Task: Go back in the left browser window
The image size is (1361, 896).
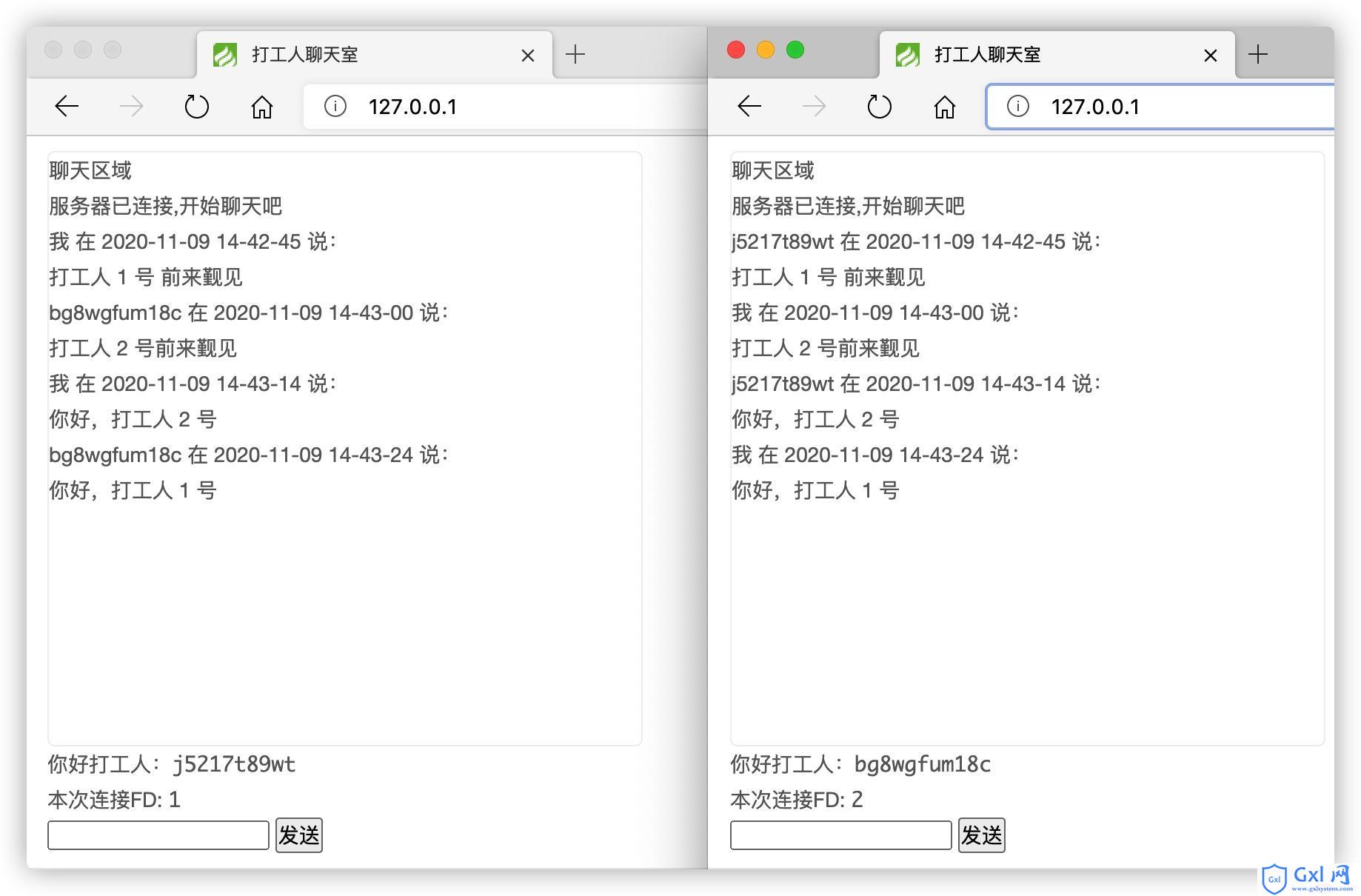Action: coord(67,107)
